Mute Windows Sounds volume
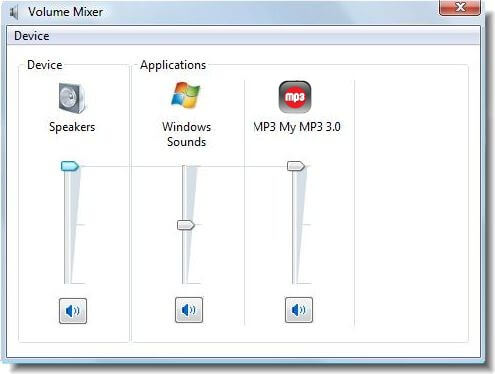The height and width of the screenshot is (374, 495). tap(189, 310)
